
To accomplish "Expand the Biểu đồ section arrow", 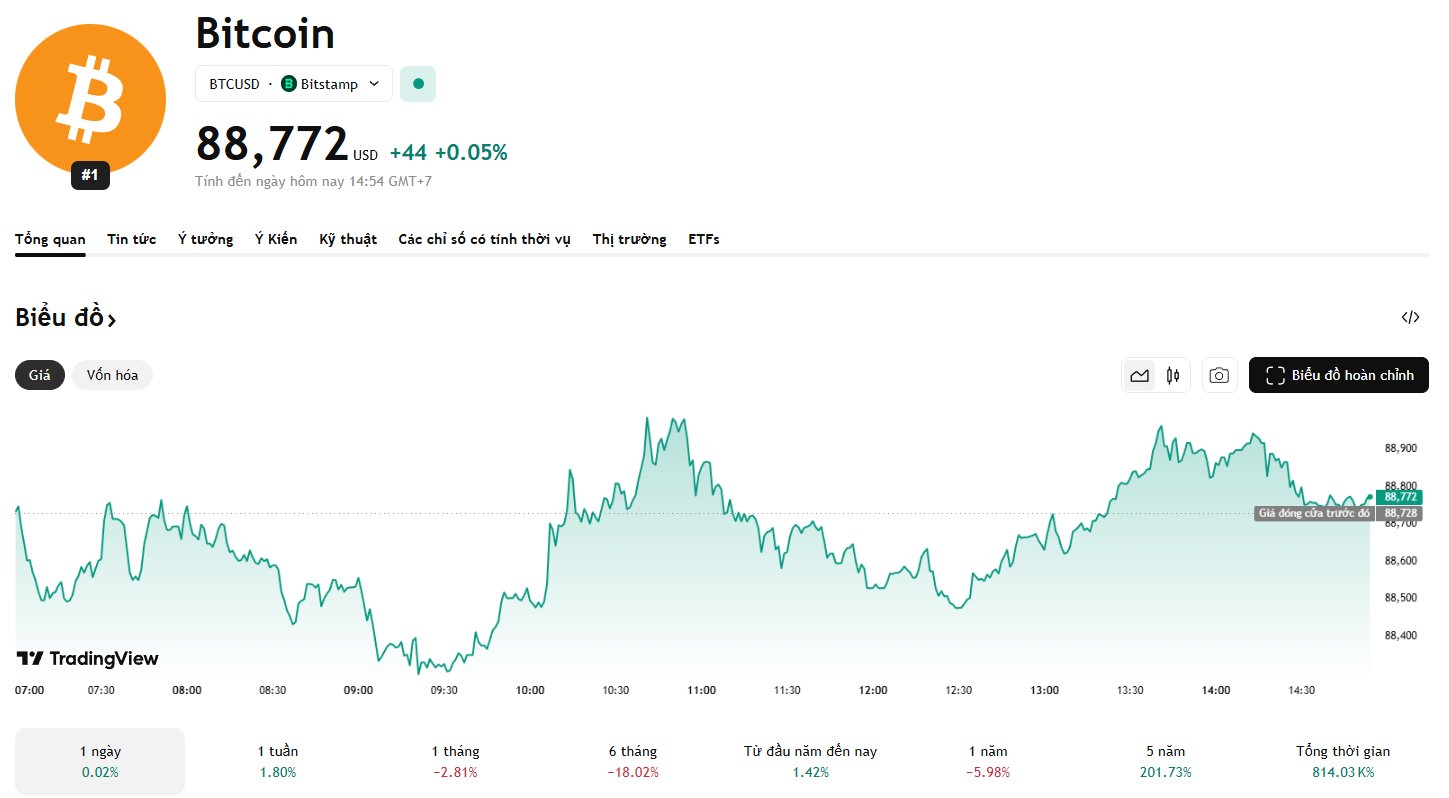I will (x=112, y=320).
